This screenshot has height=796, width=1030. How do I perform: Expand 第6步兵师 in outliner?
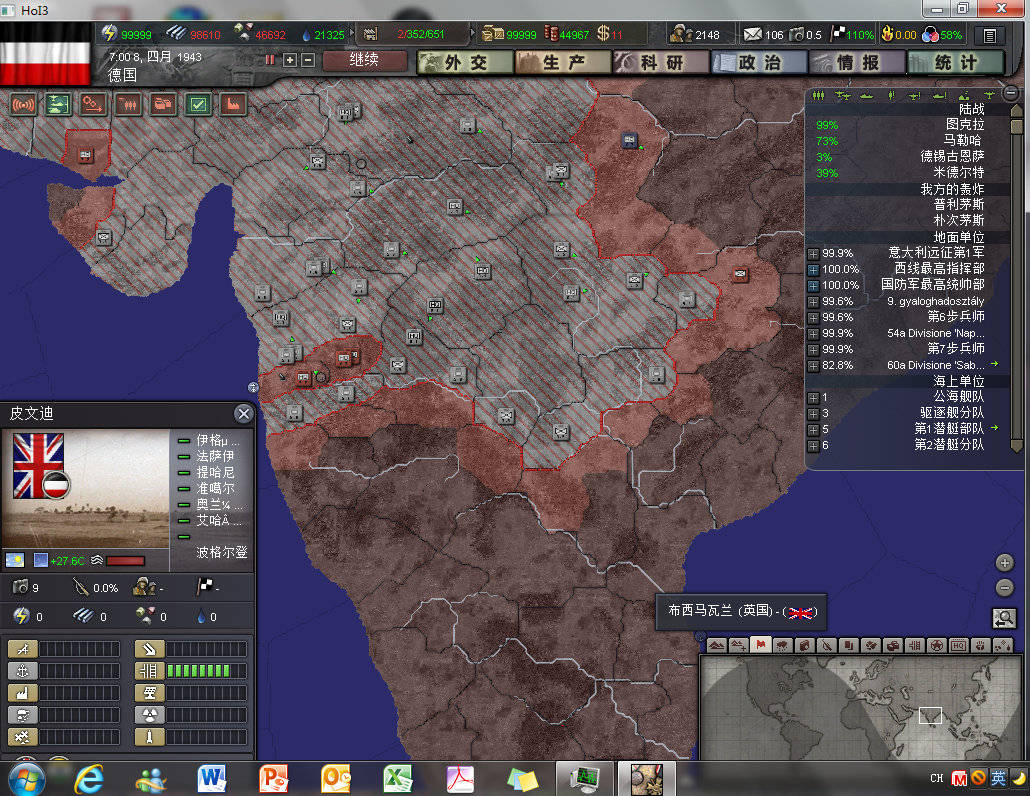[813, 318]
